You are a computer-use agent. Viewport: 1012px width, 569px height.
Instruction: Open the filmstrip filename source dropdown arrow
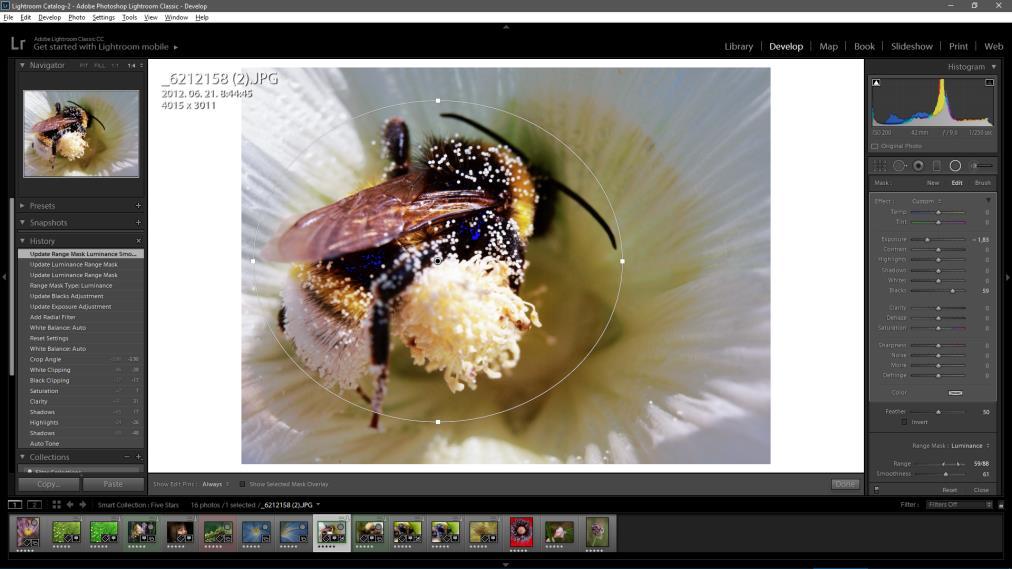pyautogui.click(x=318, y=504)
